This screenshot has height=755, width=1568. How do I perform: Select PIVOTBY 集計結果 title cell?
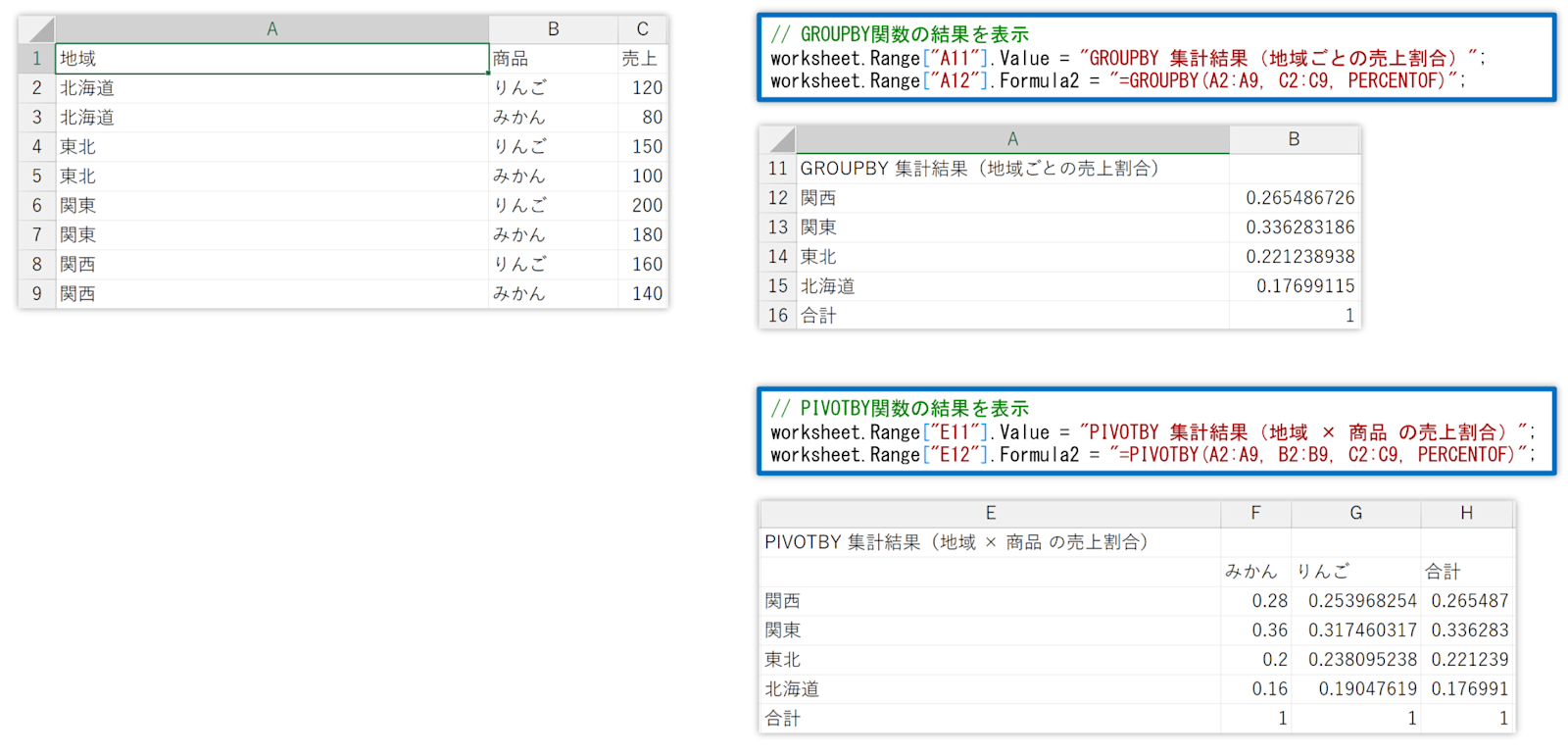click(x=991, y=542)
